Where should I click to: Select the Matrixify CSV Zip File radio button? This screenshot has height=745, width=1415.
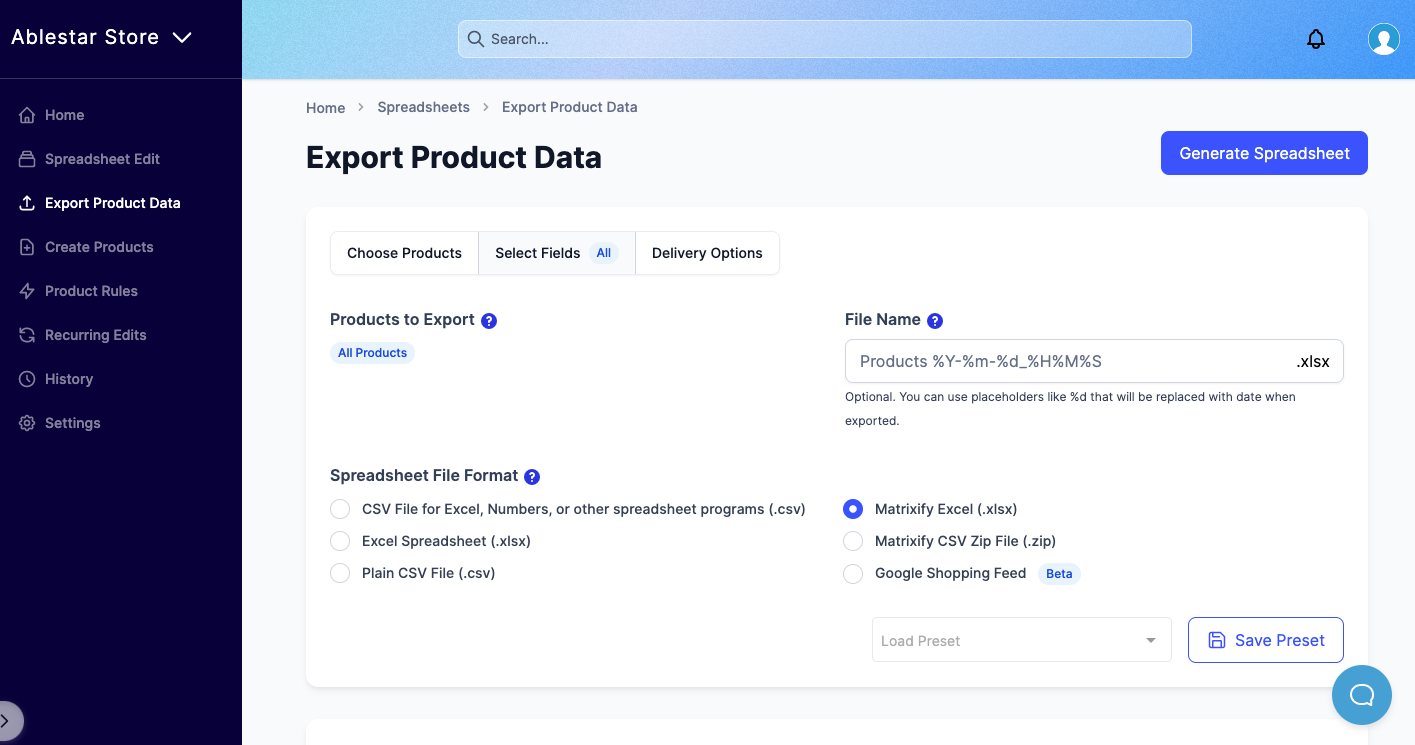coord(853,541)
